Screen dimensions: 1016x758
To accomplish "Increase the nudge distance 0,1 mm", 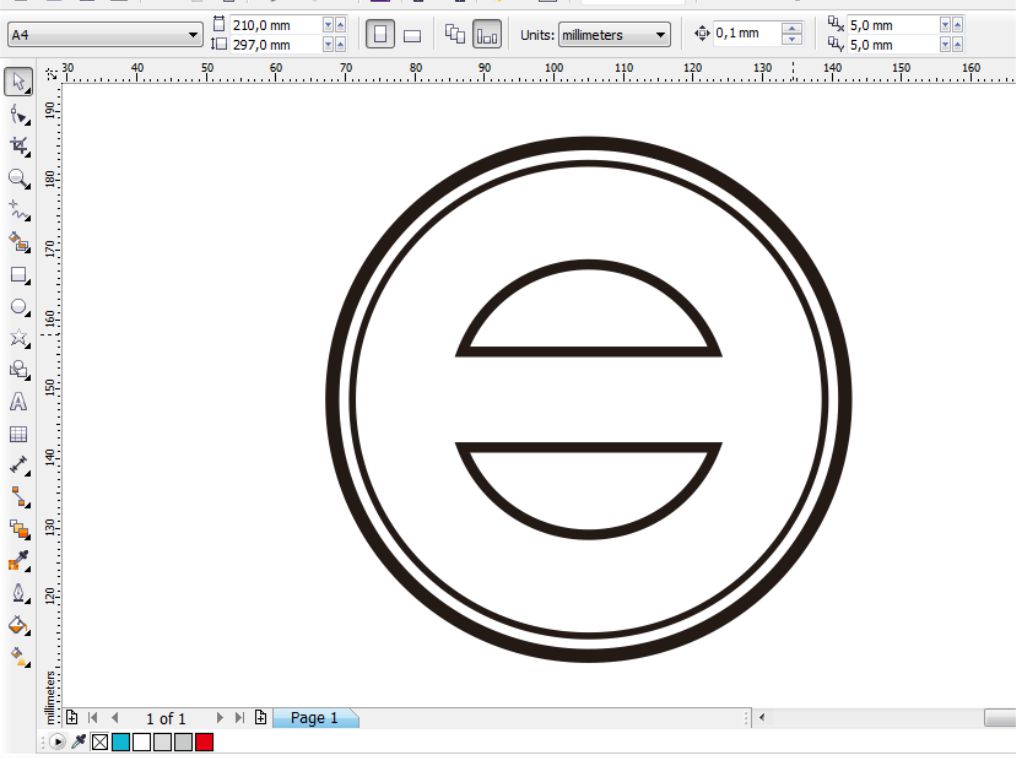I will 791,28.
